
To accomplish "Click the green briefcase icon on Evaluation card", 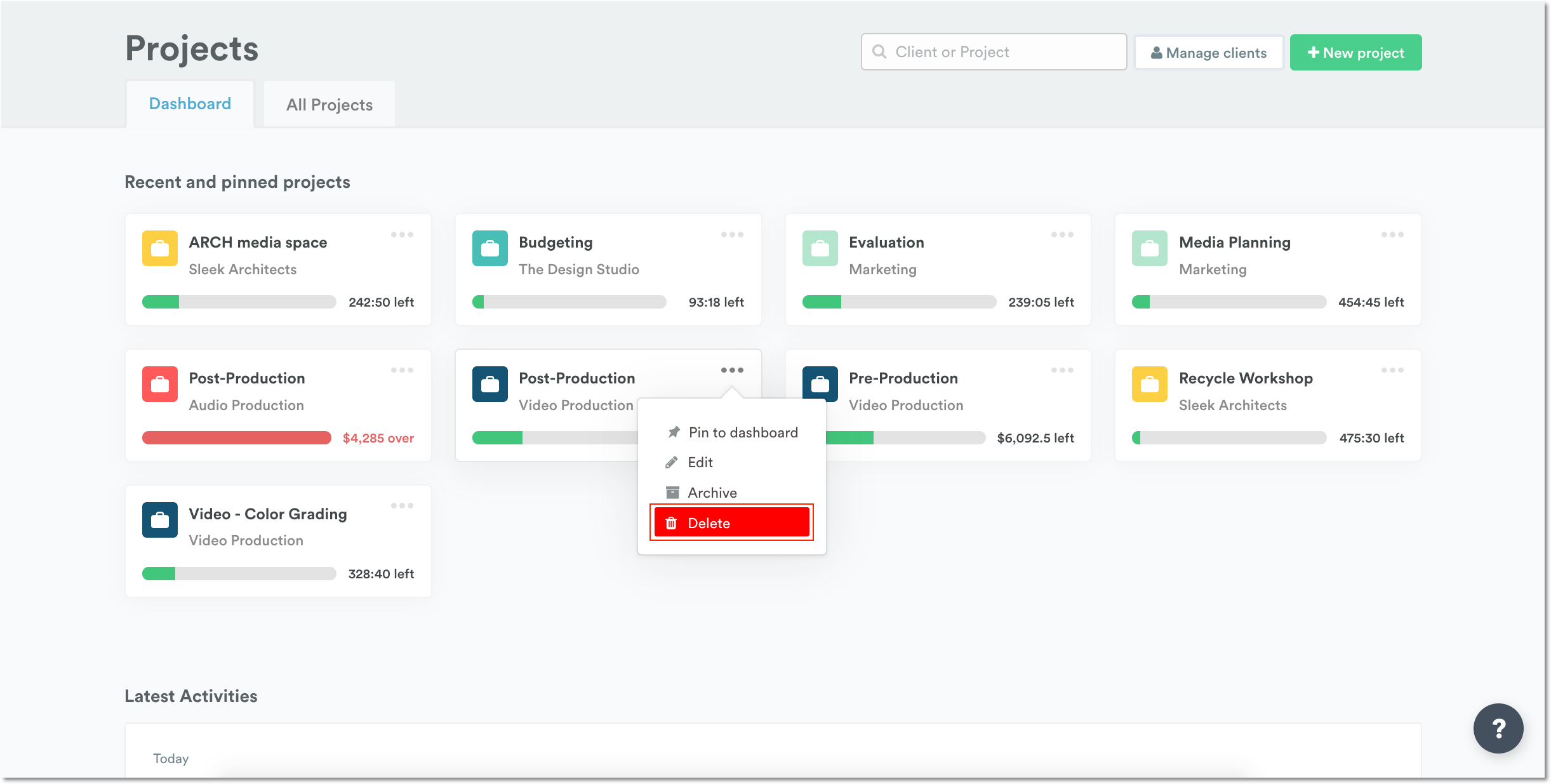I will click(820, 248).
